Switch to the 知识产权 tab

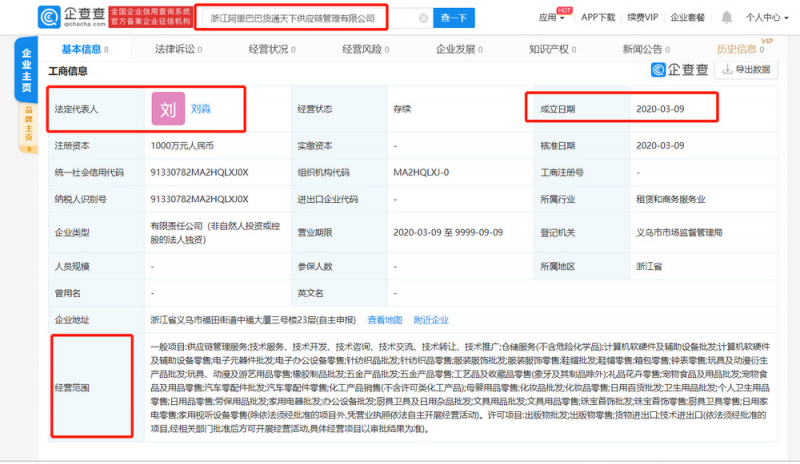(553, 49)
